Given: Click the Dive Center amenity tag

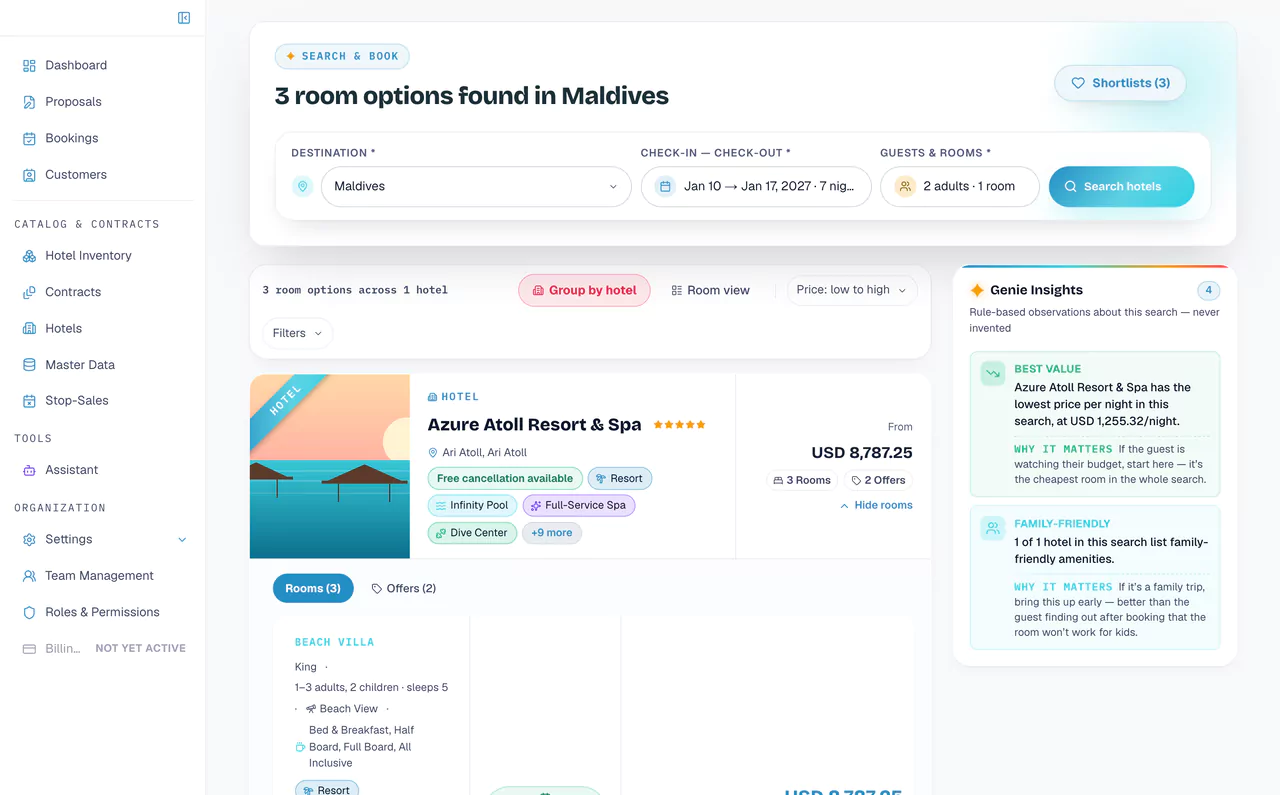Looking at the screenshot, I should click(x=472, y=533).
